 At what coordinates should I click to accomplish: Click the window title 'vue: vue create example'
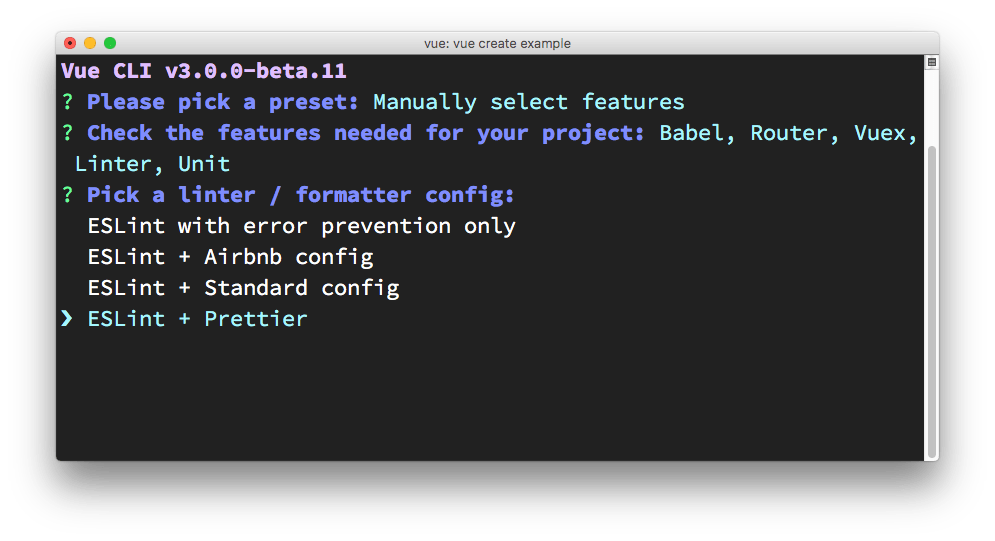[x=497, y=43]
